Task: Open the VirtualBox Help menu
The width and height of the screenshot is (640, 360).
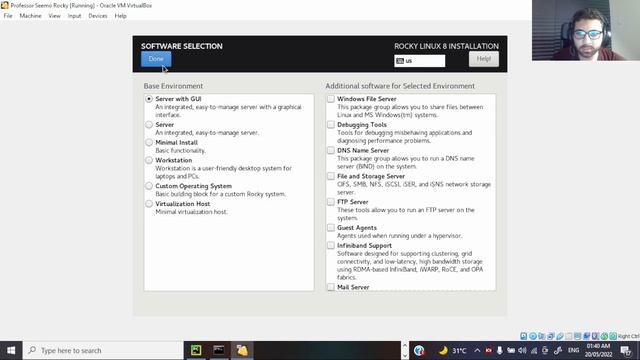Action: tap(120, 16)
